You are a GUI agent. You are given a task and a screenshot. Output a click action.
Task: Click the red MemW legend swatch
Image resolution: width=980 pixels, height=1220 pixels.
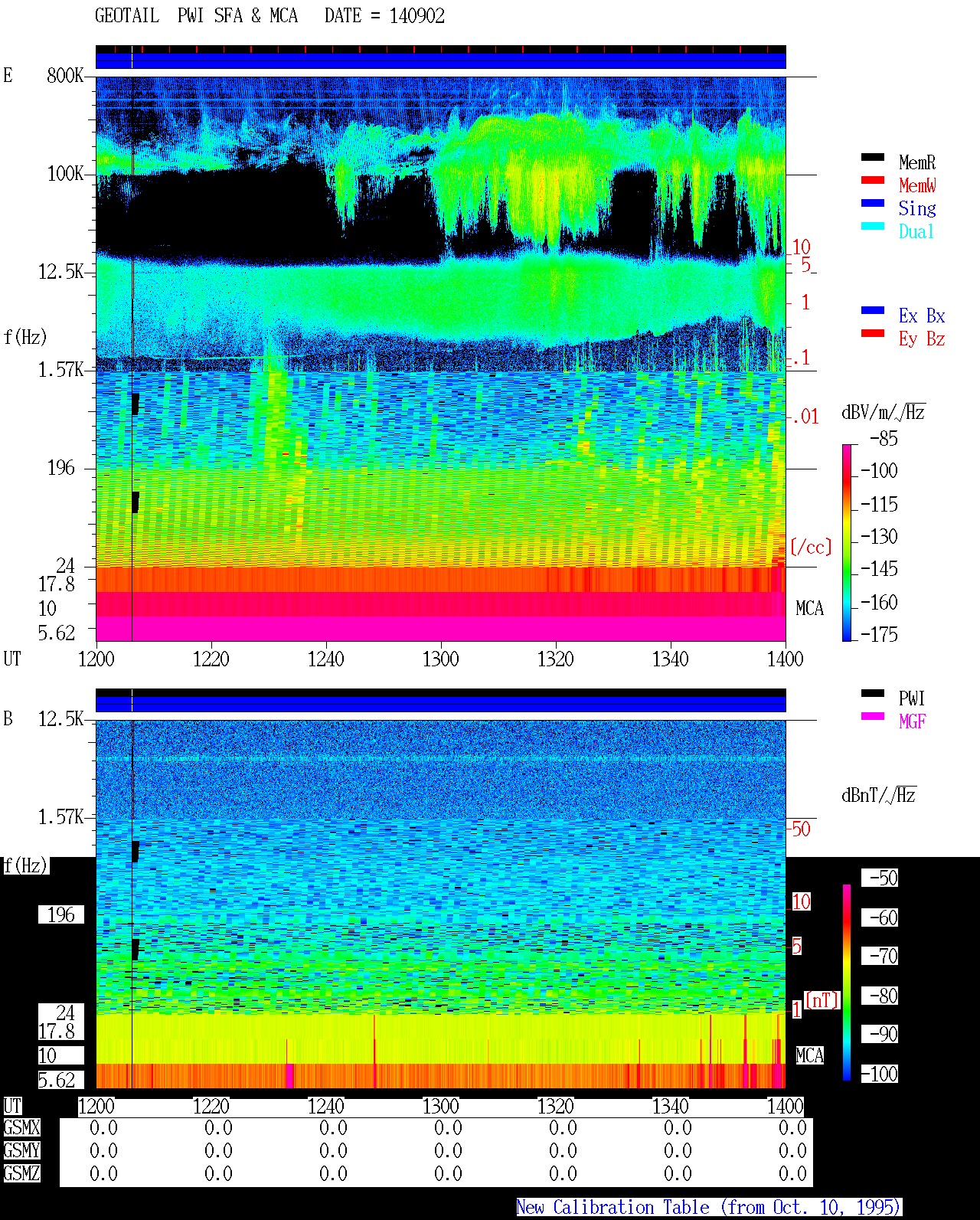[873, 181]
